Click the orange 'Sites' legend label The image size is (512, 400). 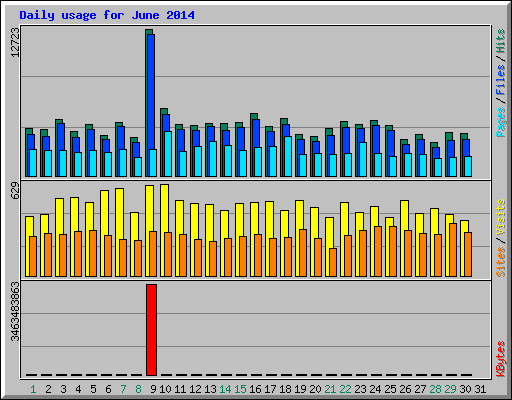(x=500, y=262)
